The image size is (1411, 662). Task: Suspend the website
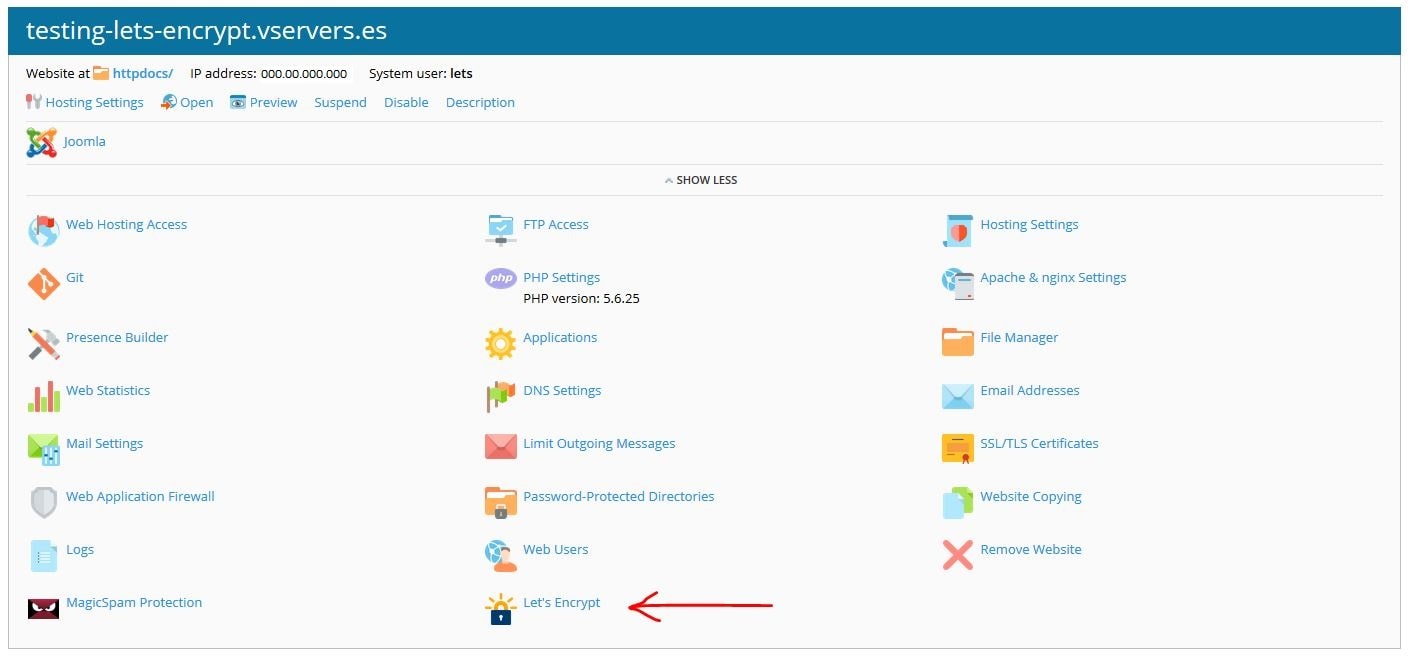tap(340, 102)
